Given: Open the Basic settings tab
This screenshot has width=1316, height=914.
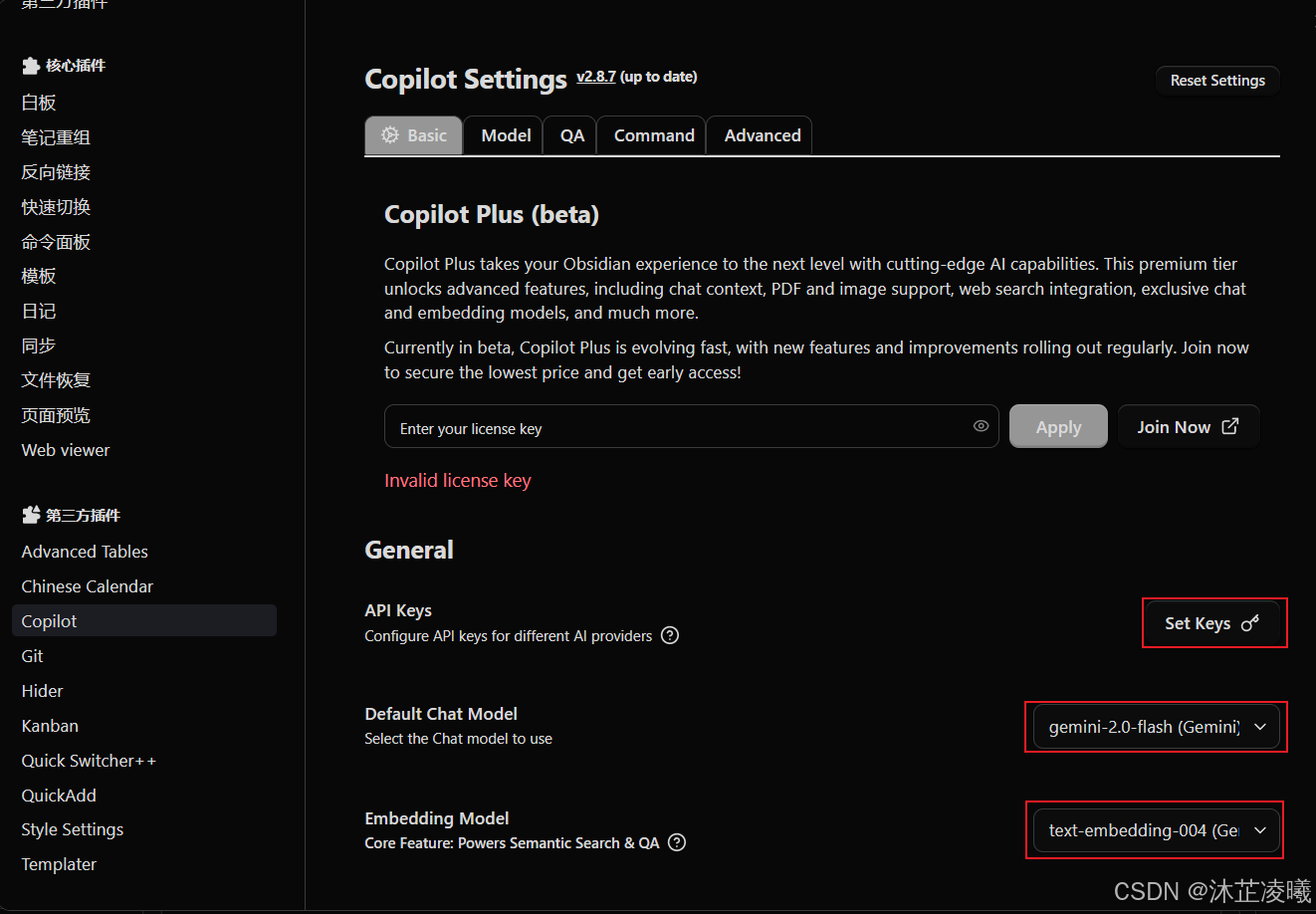Looking at the screenshot, I should click(414, 135).
